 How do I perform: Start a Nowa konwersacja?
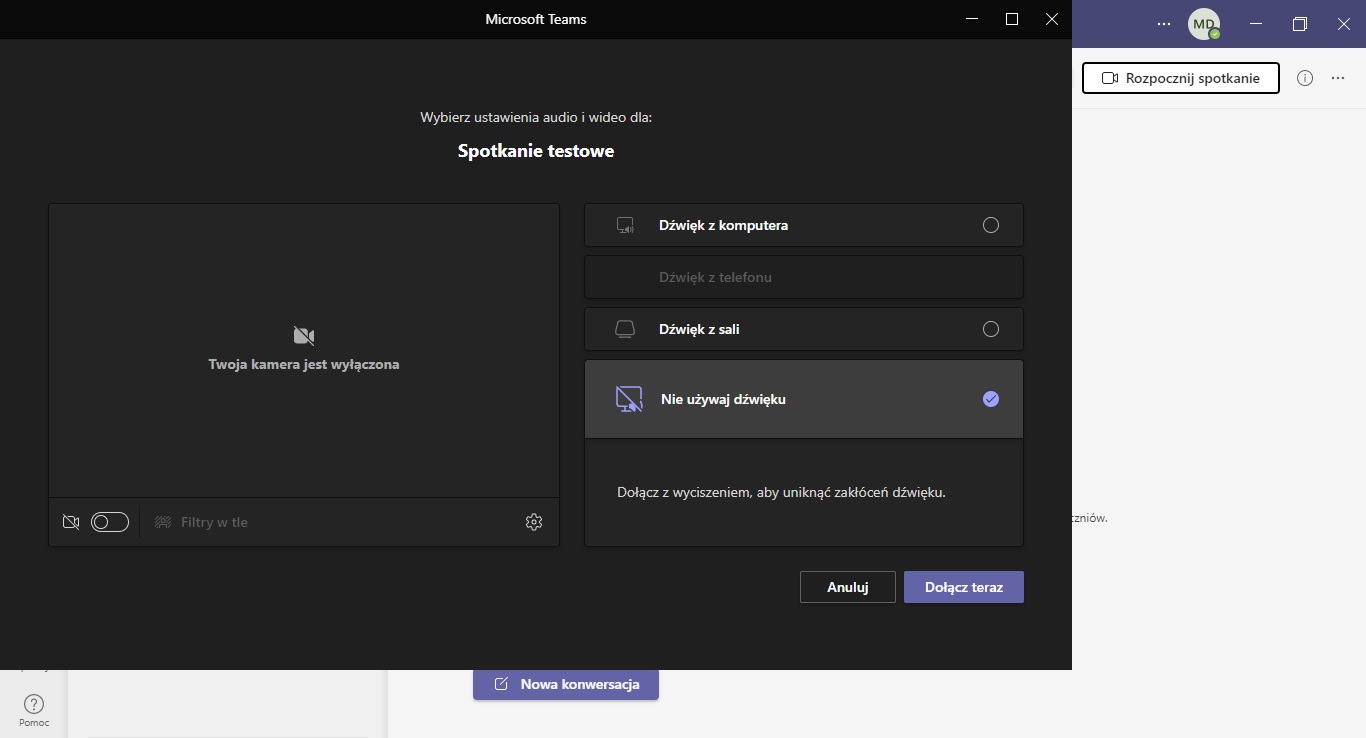click(x=566, y=685)
